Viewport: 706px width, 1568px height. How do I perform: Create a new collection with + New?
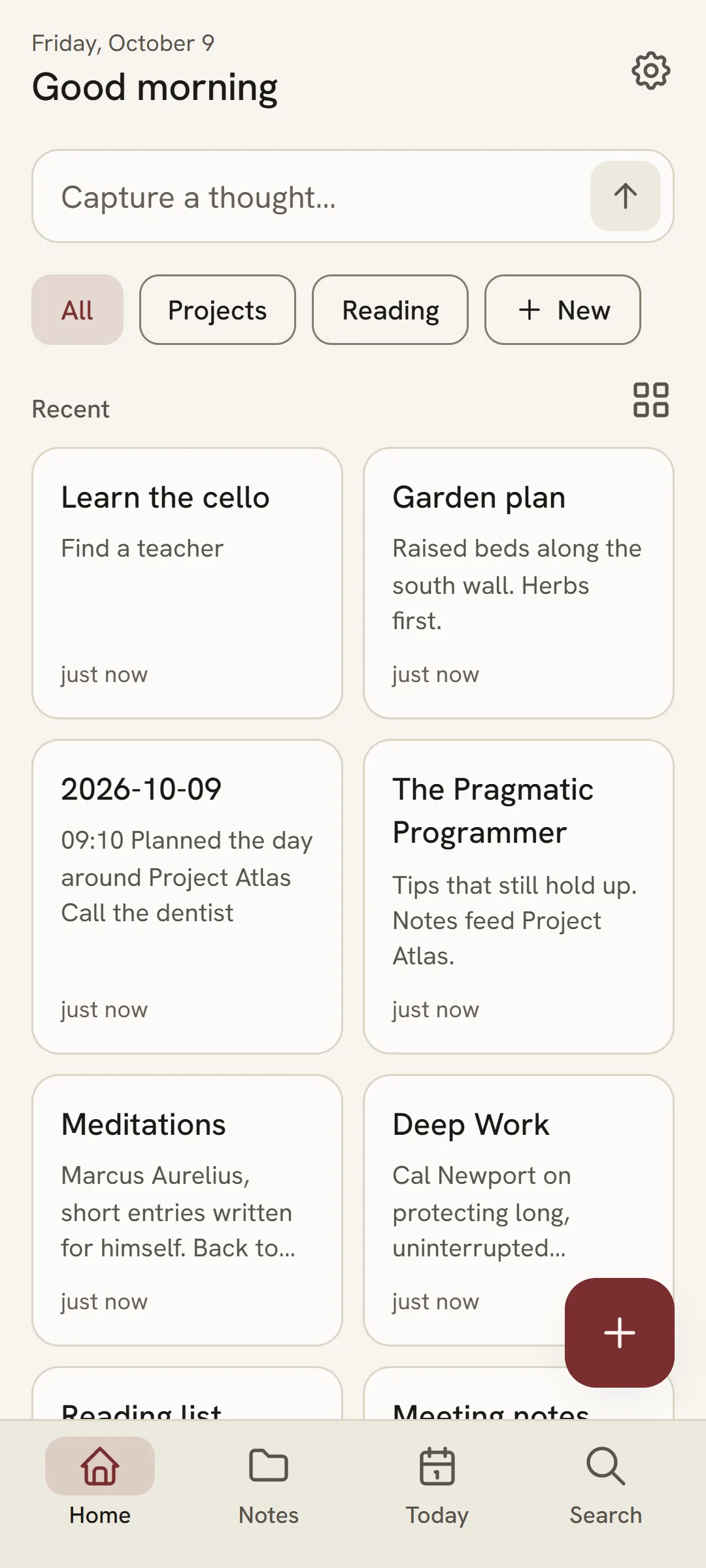(x=563, y=310)
